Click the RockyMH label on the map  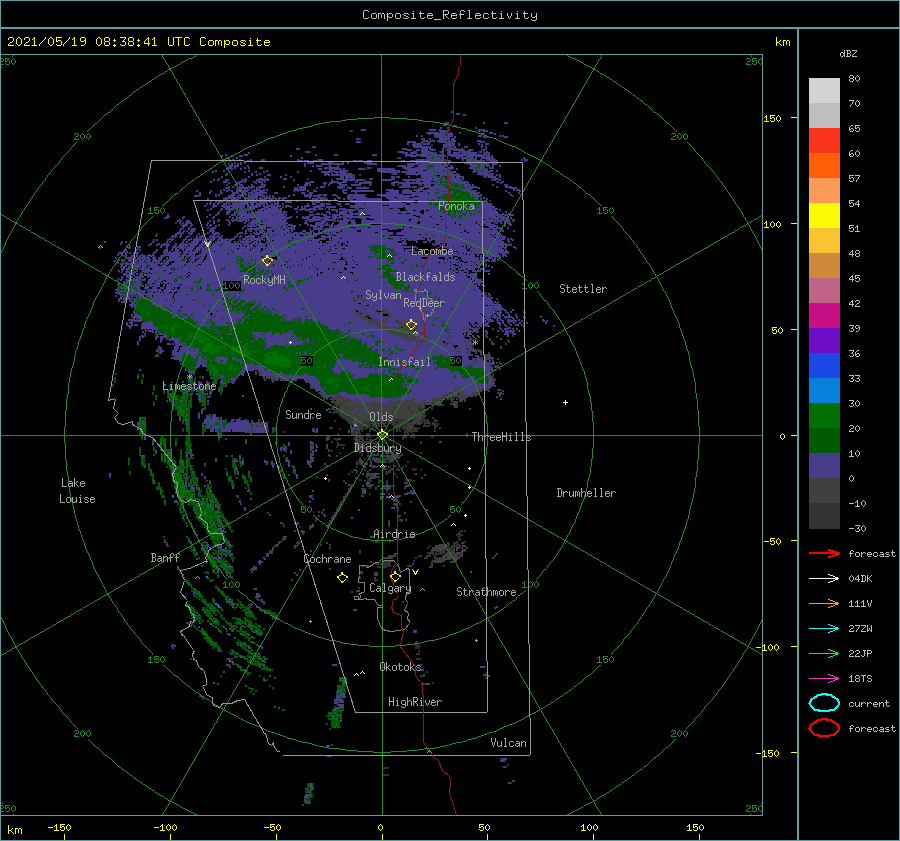tap(264, 280)
